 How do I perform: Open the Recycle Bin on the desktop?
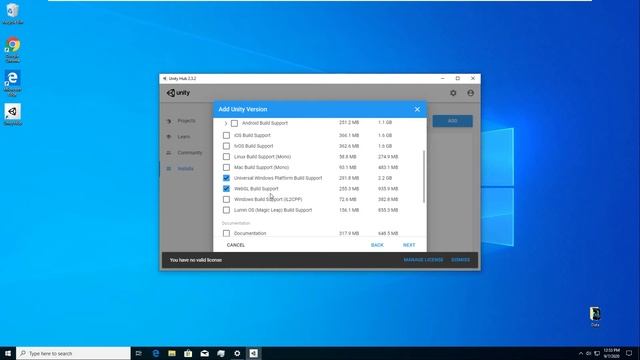[13, 13]
